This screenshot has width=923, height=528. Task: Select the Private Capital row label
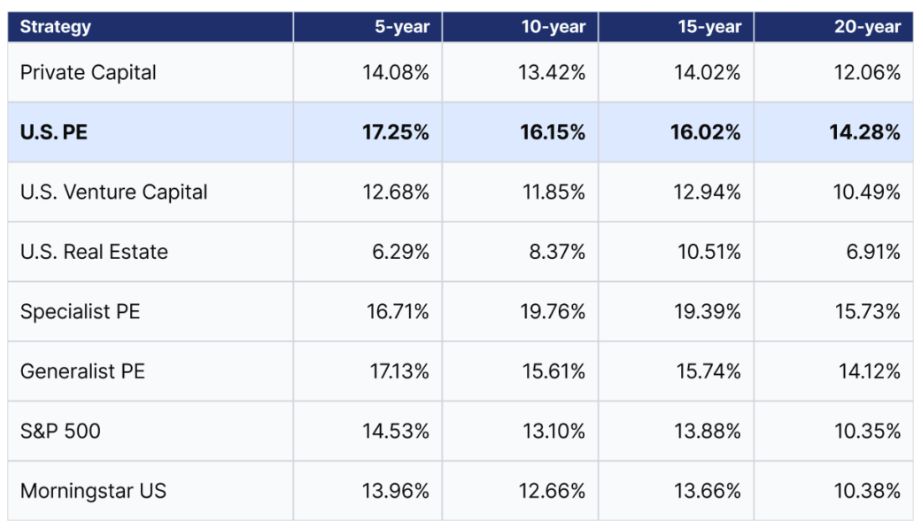[x=88, y=72]
